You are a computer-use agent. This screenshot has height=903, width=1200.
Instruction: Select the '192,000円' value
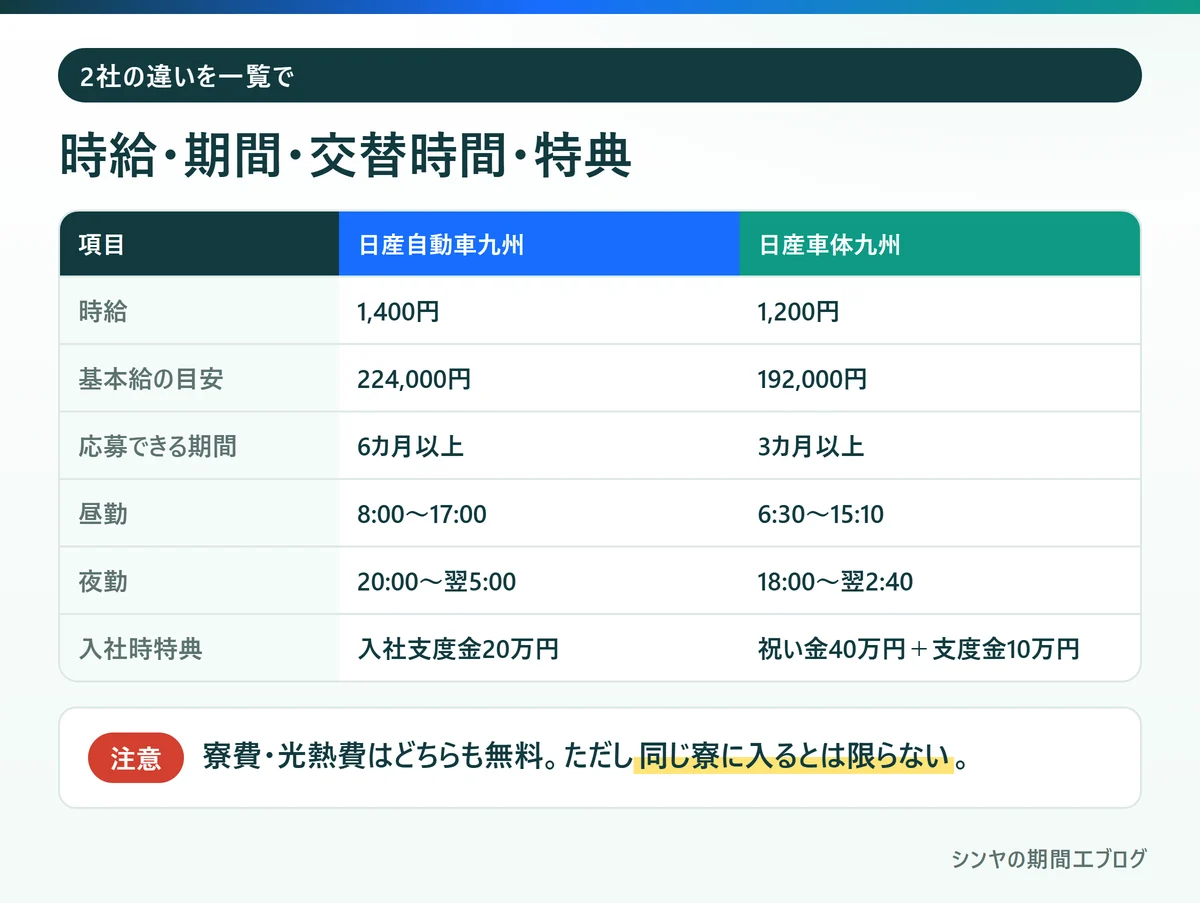[813, 379]
